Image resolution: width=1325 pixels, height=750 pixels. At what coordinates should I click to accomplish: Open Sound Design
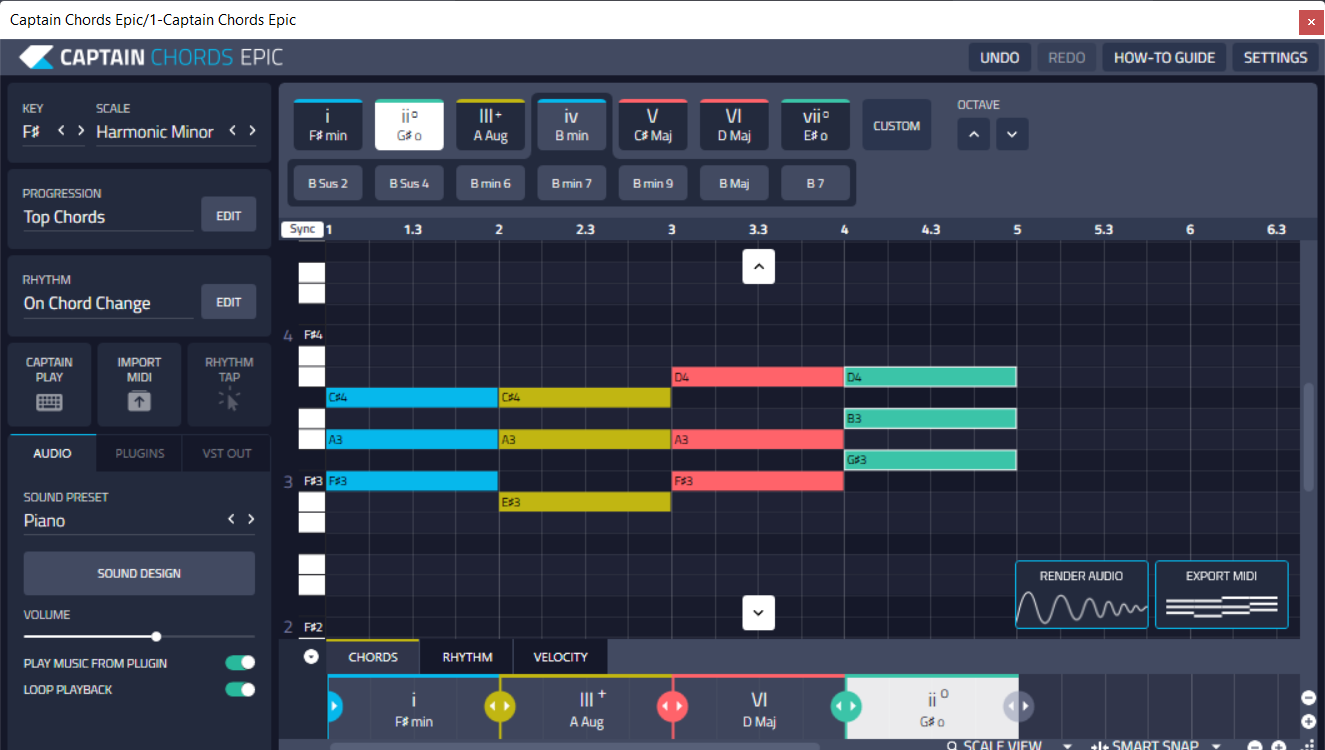click(x=139, y=573)
